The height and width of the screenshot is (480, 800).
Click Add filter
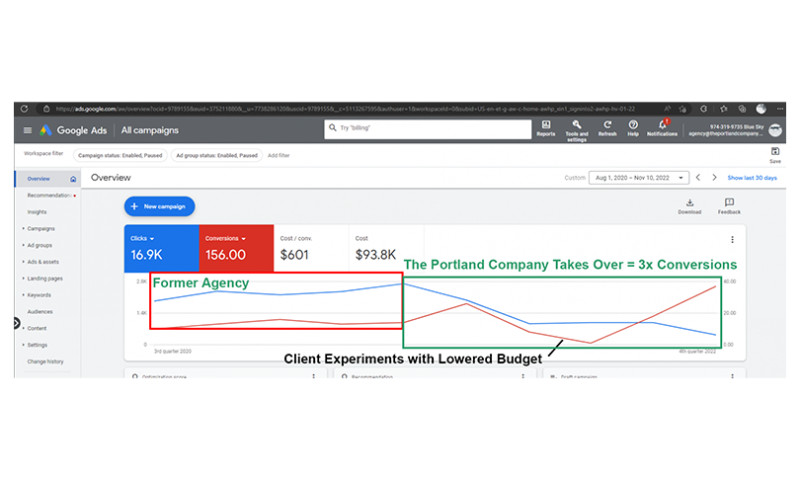[x=279, y=156]
